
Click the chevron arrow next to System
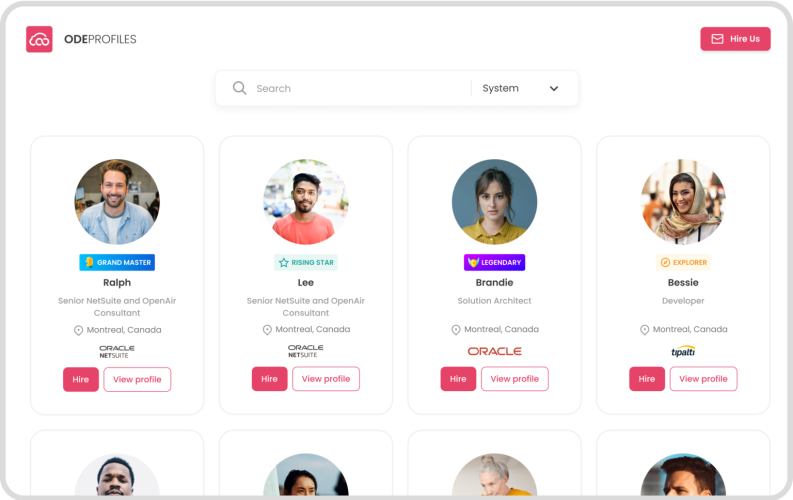(554, 88)
